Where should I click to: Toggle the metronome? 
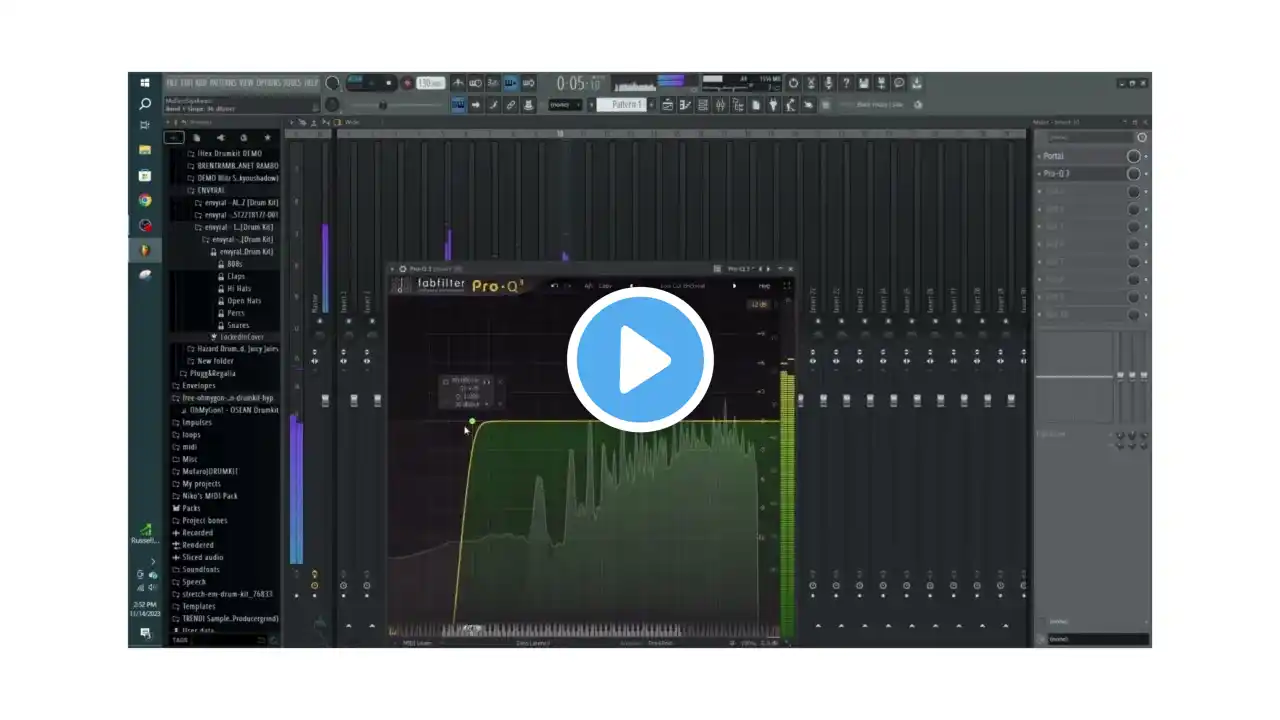[458, 83]
